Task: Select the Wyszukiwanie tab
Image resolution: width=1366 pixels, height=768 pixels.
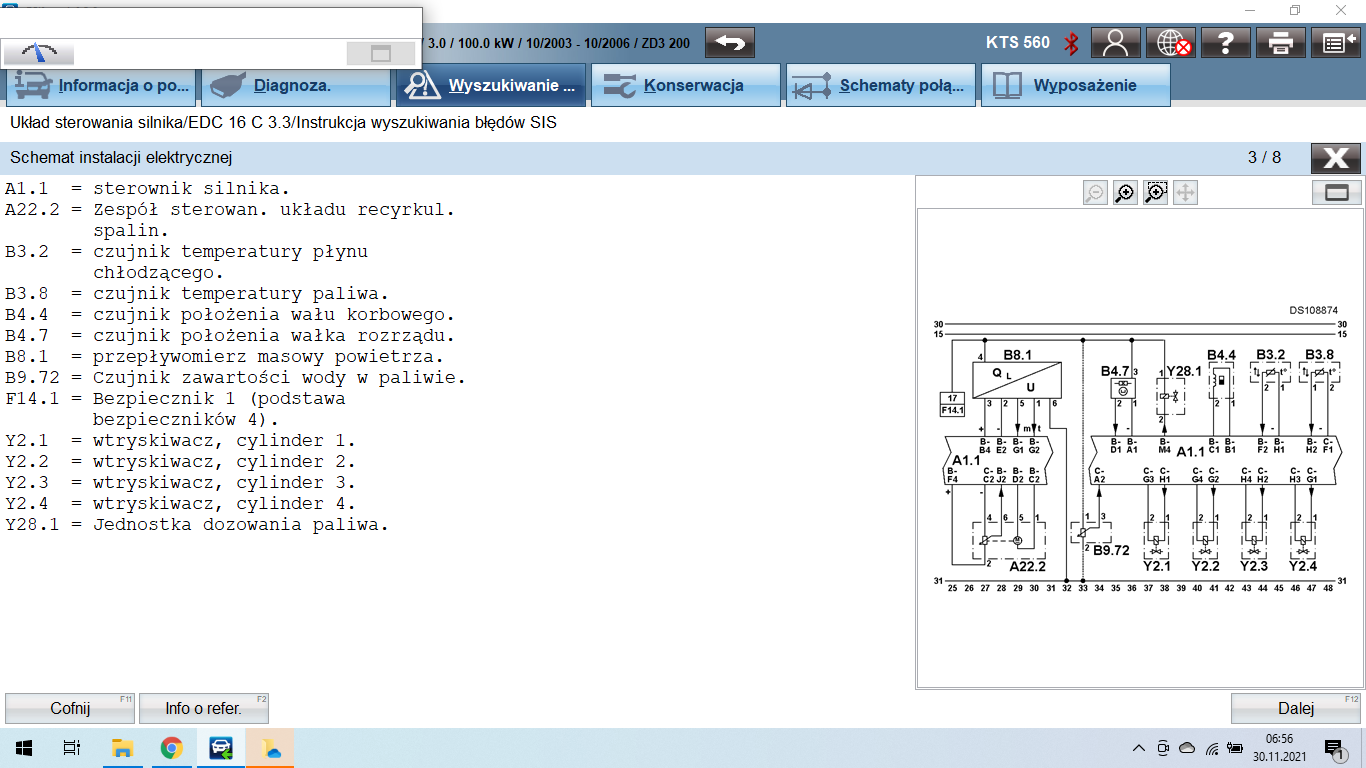Action: (491, 85)
